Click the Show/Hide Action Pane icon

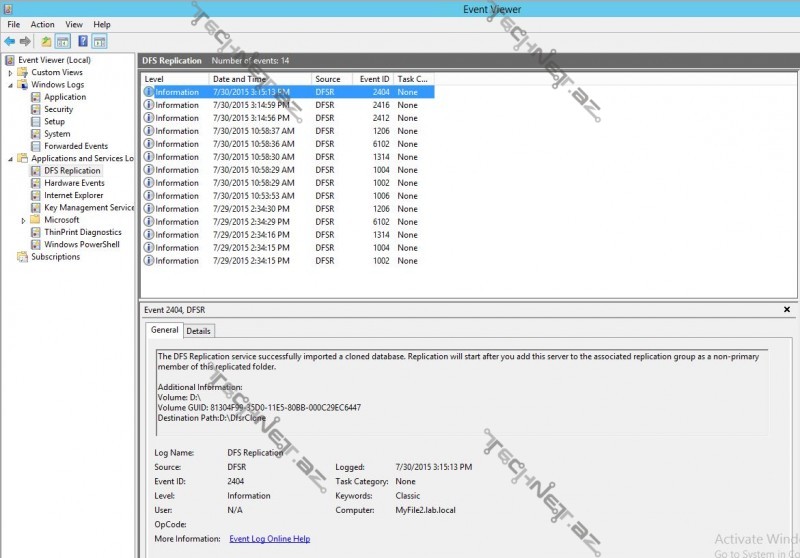(x=100, y=41)
